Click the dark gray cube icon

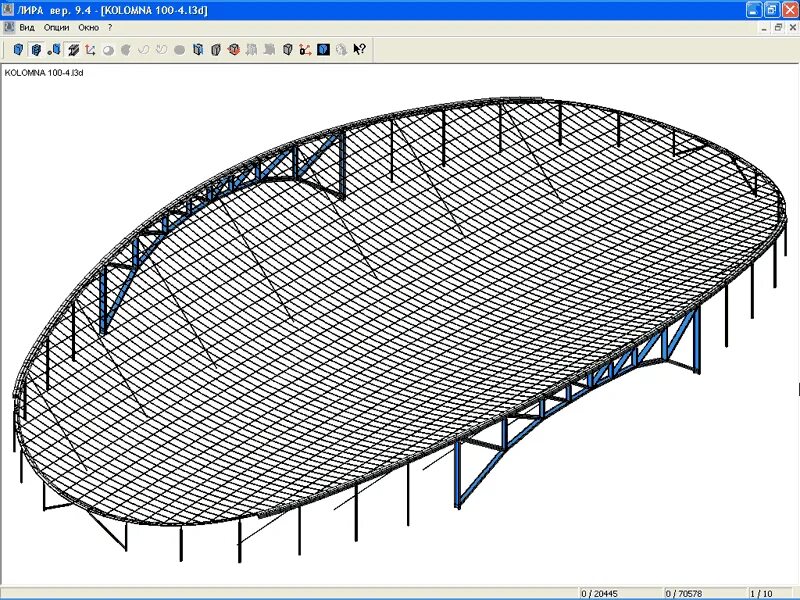point(287,49)
